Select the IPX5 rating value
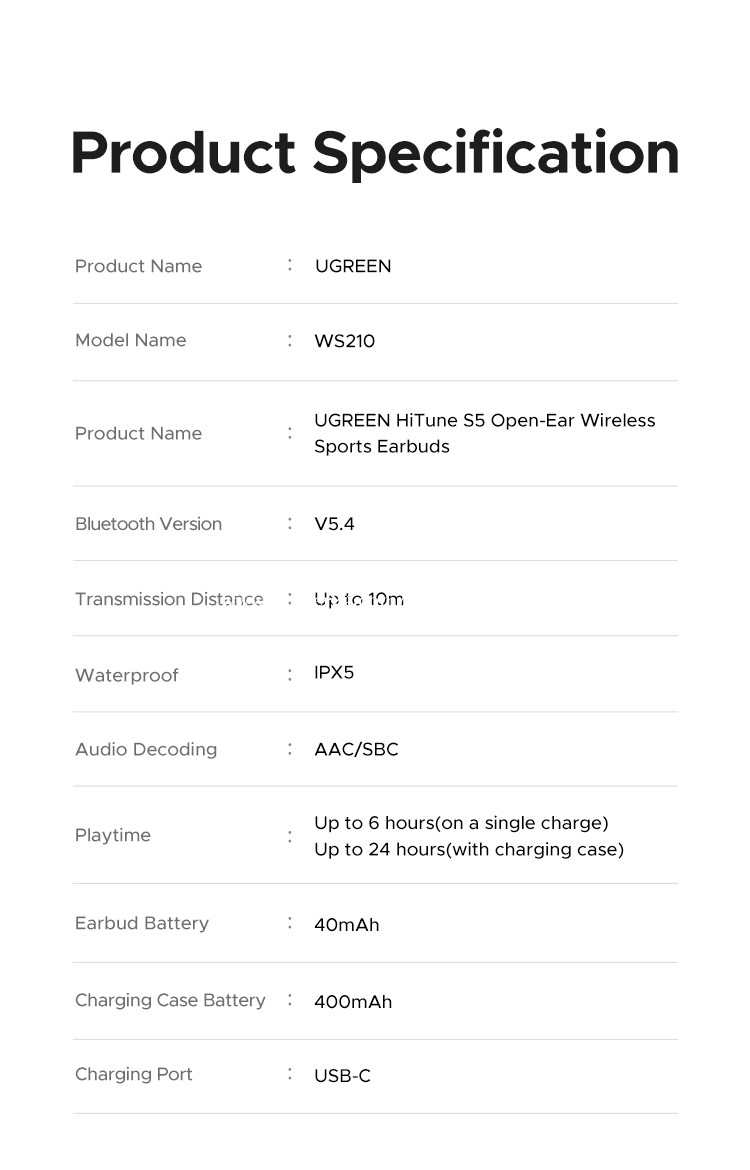Image resolution: width=750 pixels, height=1170 pixels. (334, 672)
